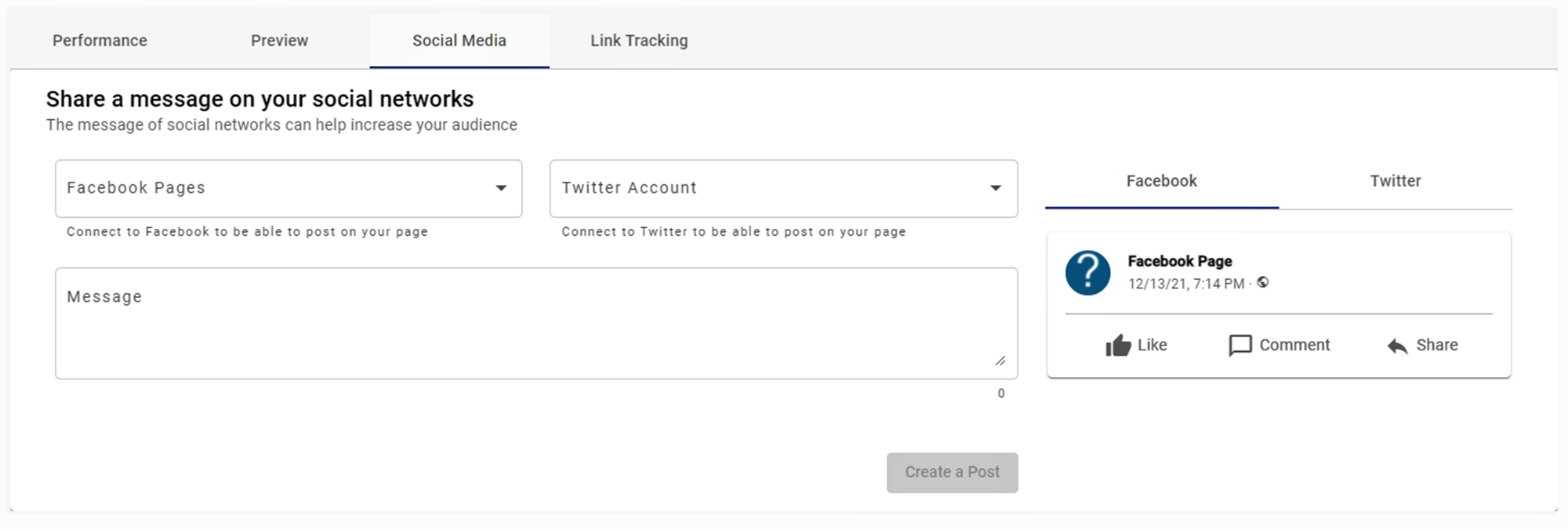Show the Facebook preview tab
The image size is (1568, 529).
[x=1162, y=181]
